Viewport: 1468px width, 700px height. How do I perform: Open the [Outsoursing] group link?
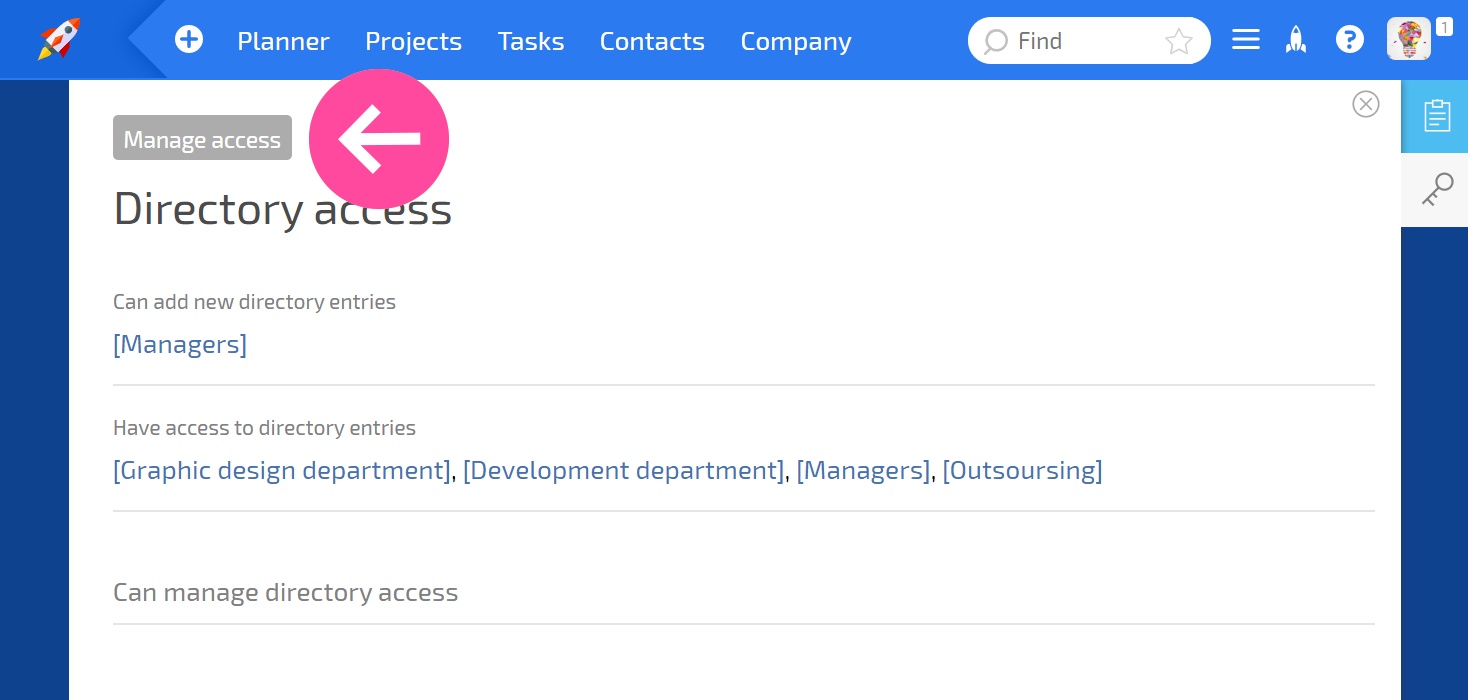(x=1022, y=470)
